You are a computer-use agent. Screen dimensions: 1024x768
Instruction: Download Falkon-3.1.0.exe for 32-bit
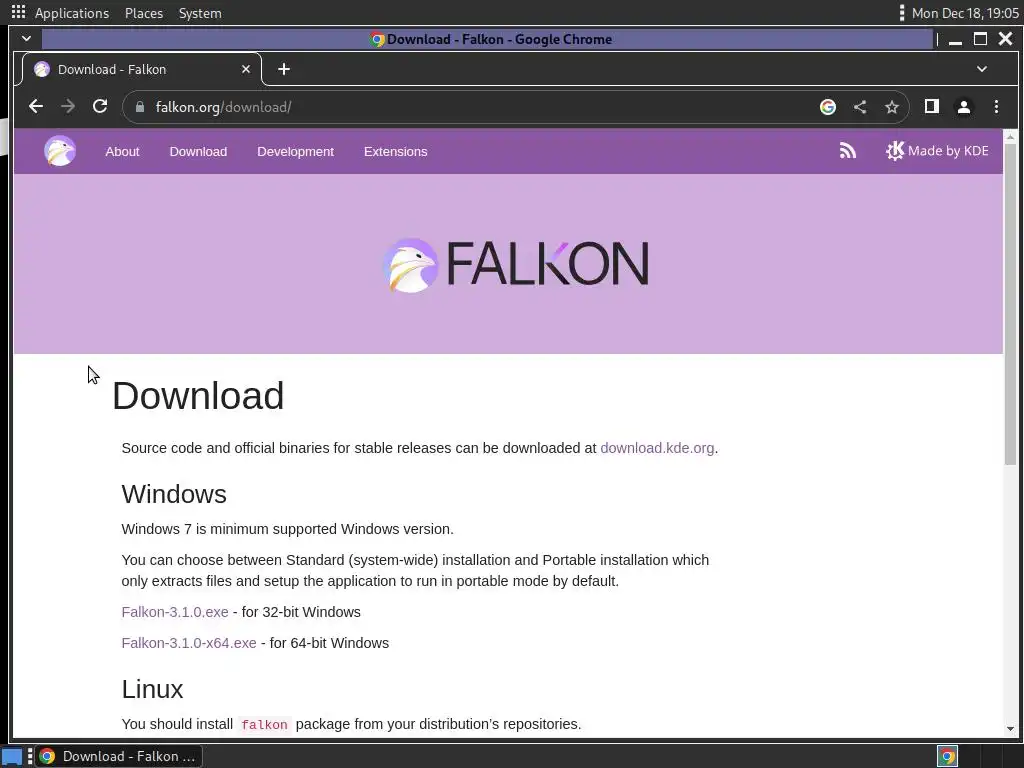(x=175, y=612)
